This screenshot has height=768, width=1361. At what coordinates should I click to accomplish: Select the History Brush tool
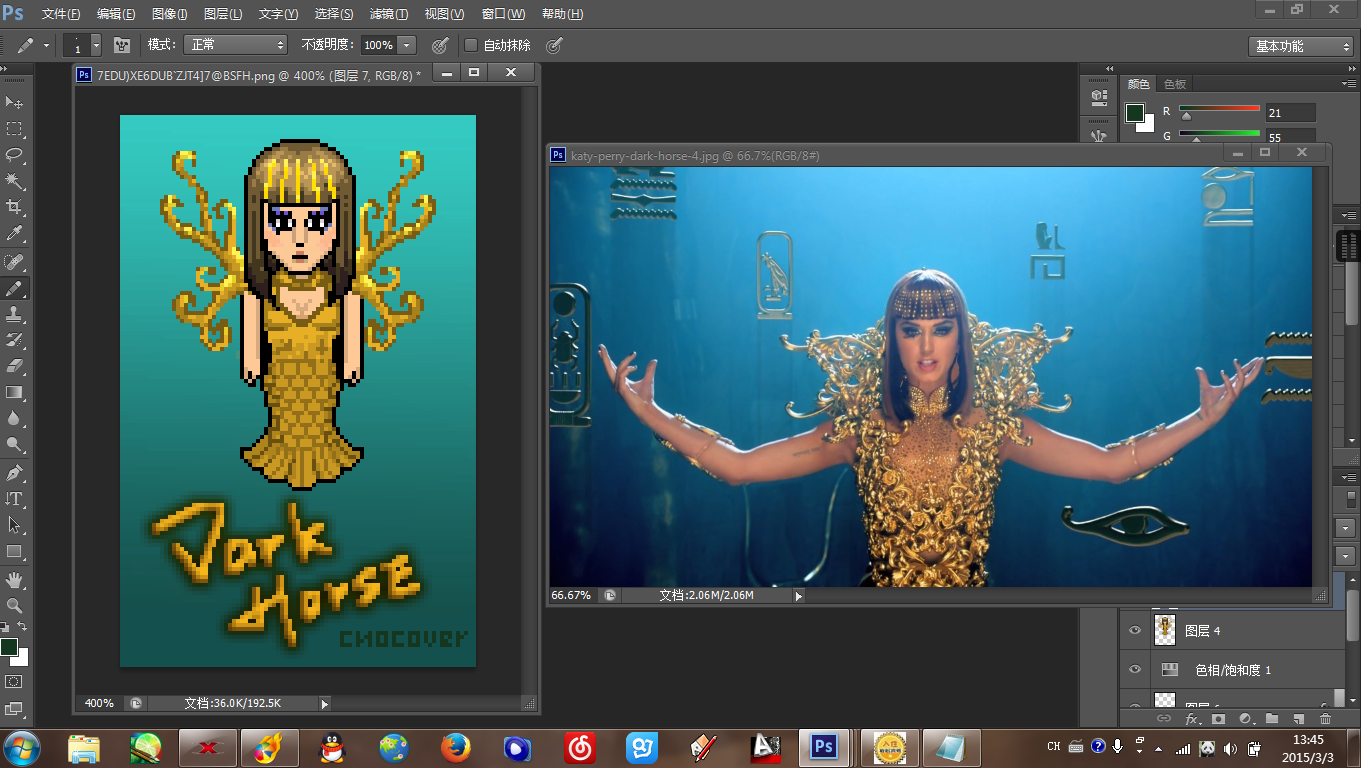[14, 340]
